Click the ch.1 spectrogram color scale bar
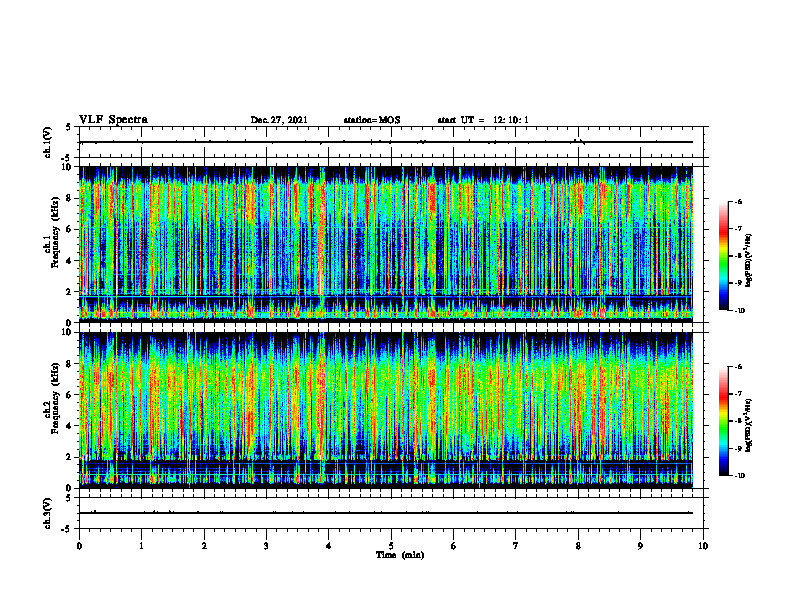 [723, 256]
